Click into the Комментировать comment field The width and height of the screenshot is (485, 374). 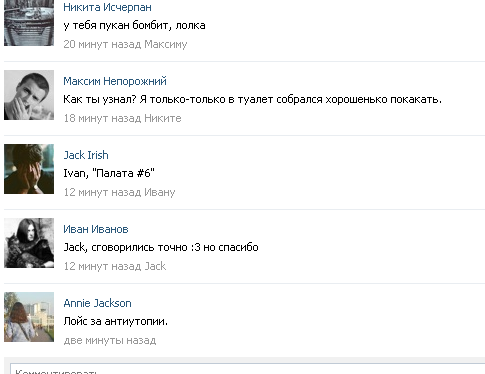click(247, 369)
